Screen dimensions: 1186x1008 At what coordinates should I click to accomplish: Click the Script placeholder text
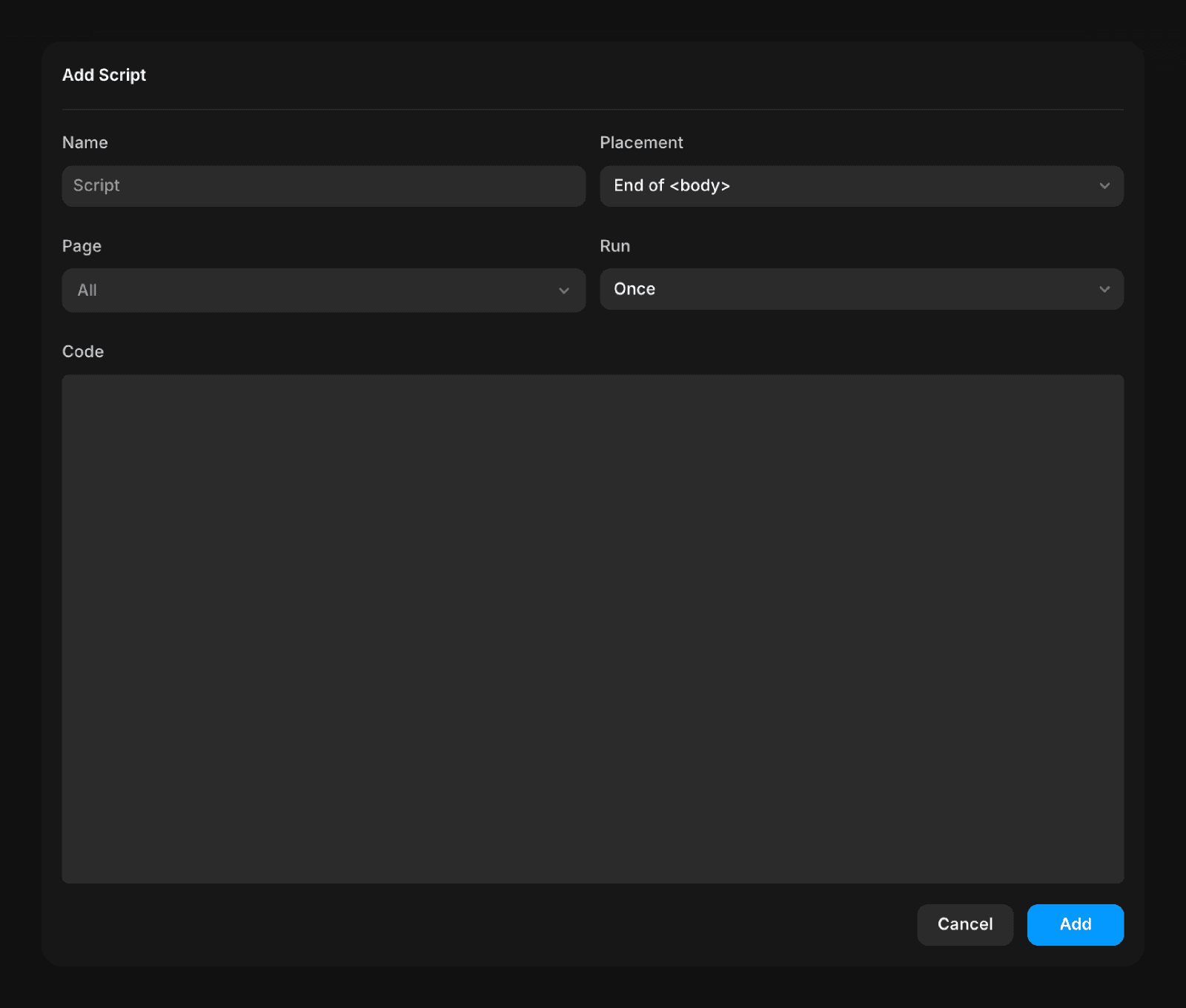96,186
